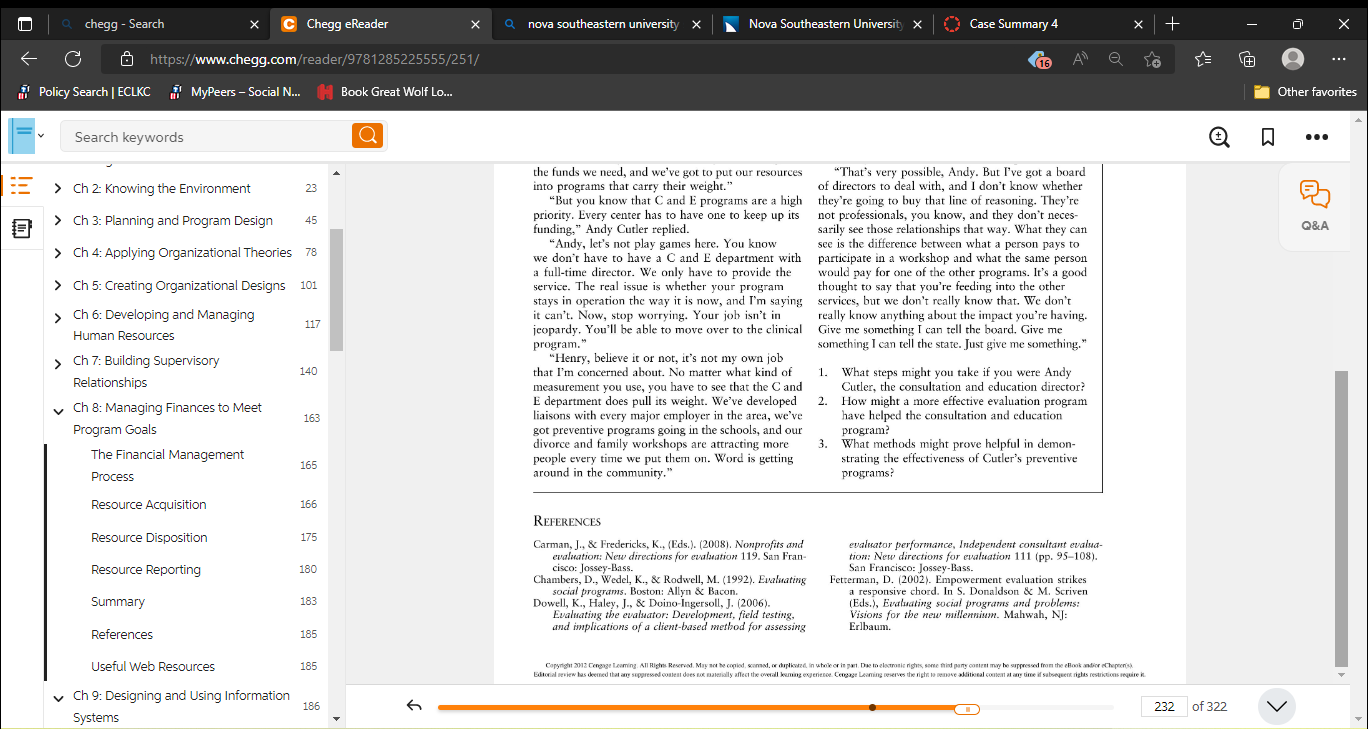Reload the page with refresh icon
The image size is (1368, 729).
coord(73,59)
